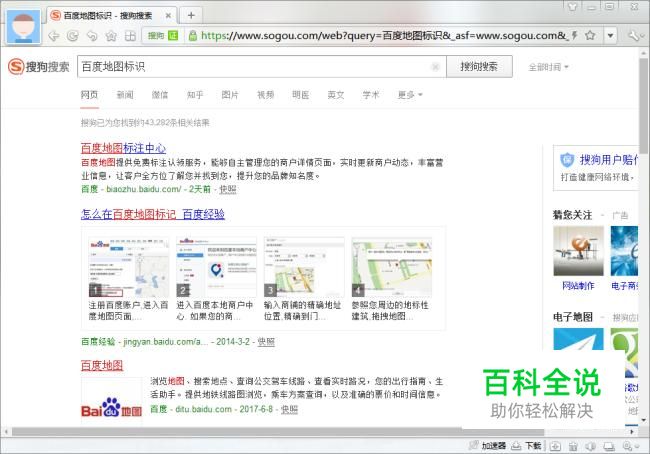This screenshot has width=650, height=454.
Task: Click the 搜狗搜索 search button
Action: [x=479, y=66]
